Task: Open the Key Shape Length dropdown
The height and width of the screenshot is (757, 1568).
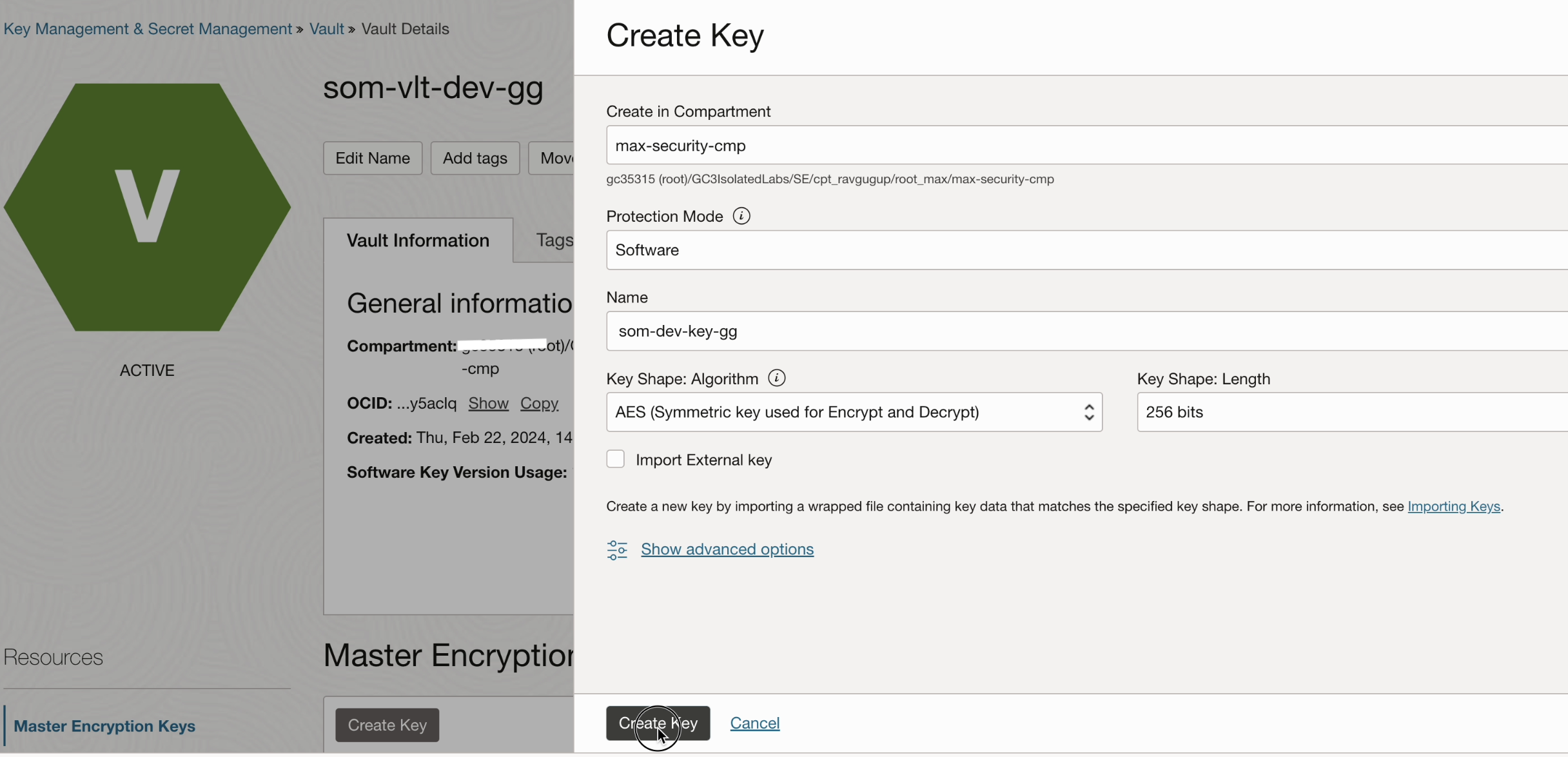Action: pos(1347,412)
